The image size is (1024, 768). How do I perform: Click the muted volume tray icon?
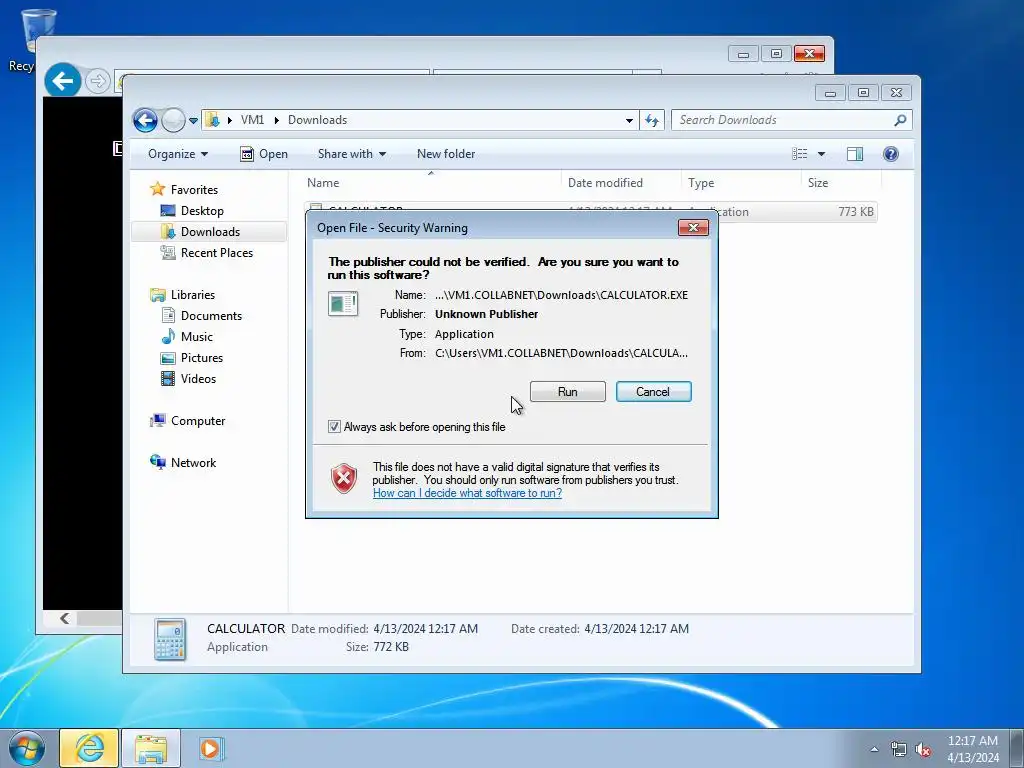[923, 750]
